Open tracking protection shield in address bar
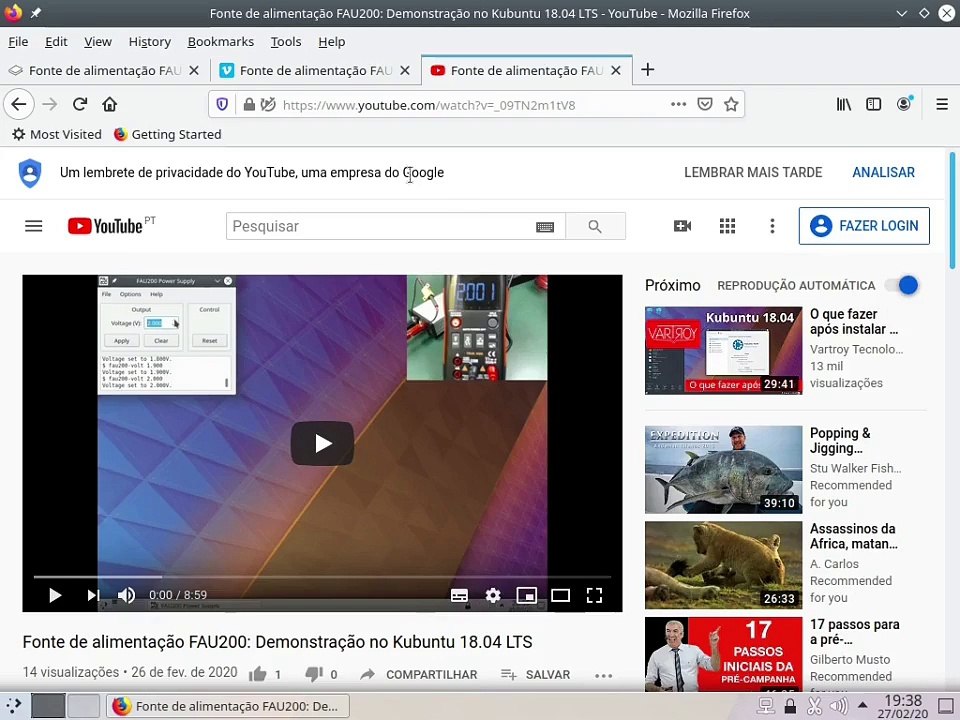Screen dimensions: 960x720 coord(222,105)
